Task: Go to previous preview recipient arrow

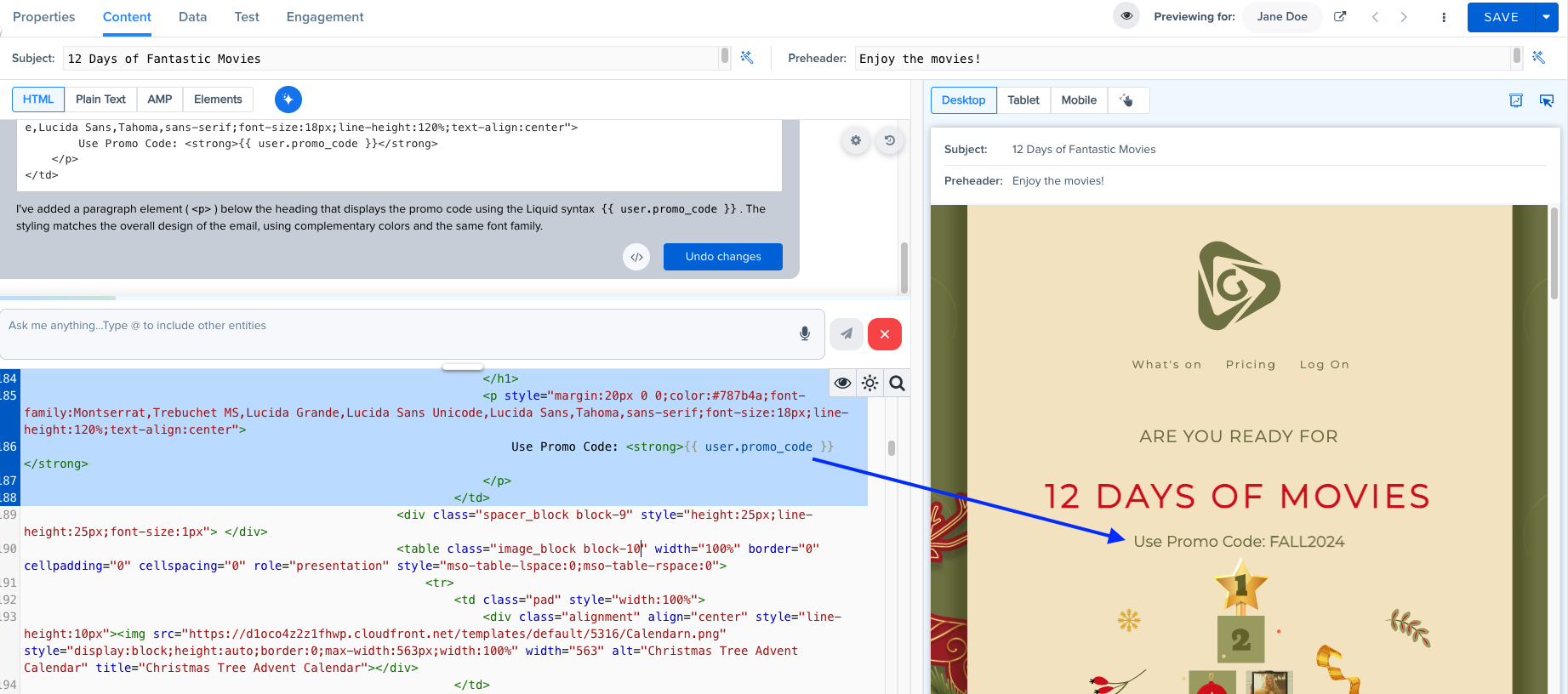Action: tap(1375, 17)
